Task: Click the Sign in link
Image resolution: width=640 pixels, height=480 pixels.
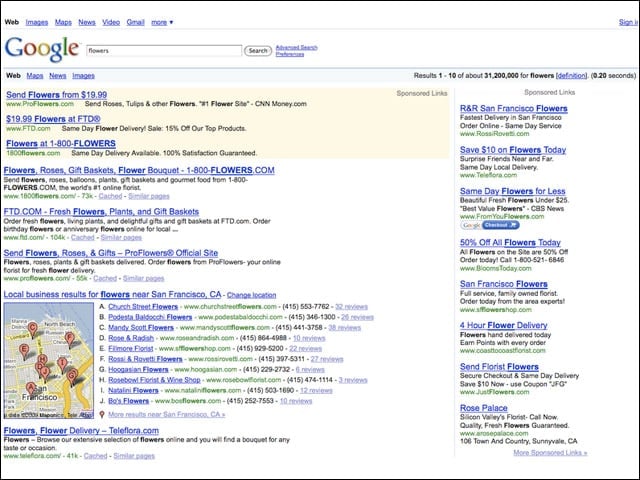Action: coord(629,22)
